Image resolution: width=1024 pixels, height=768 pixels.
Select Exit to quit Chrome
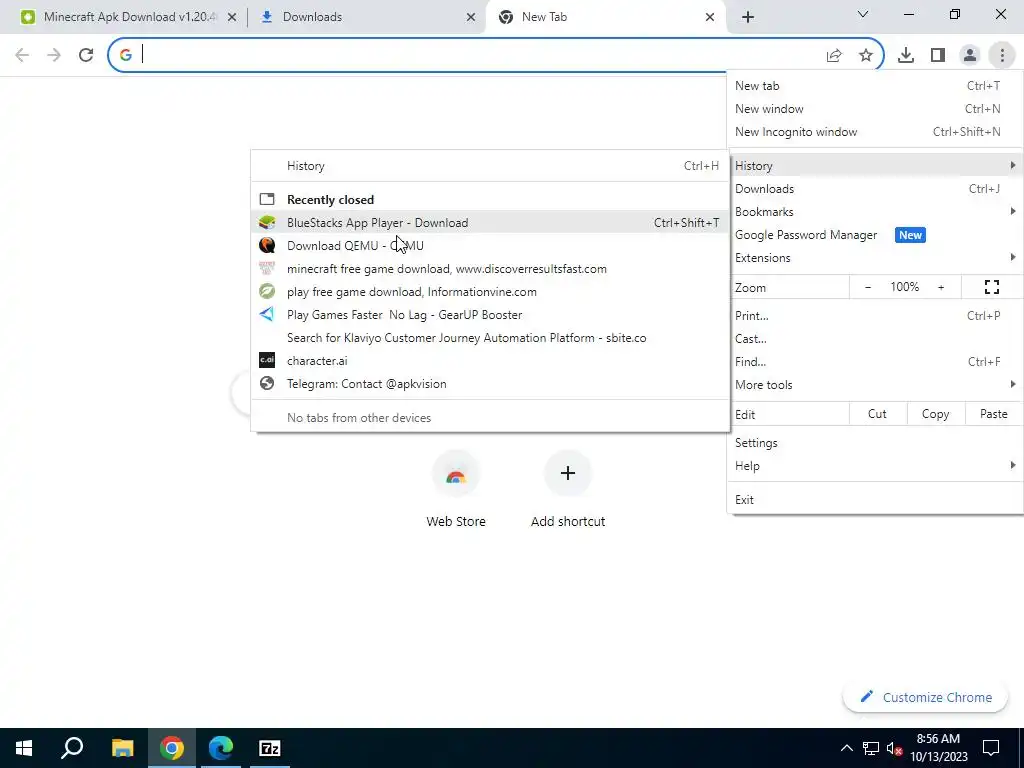tap(874, 500)
